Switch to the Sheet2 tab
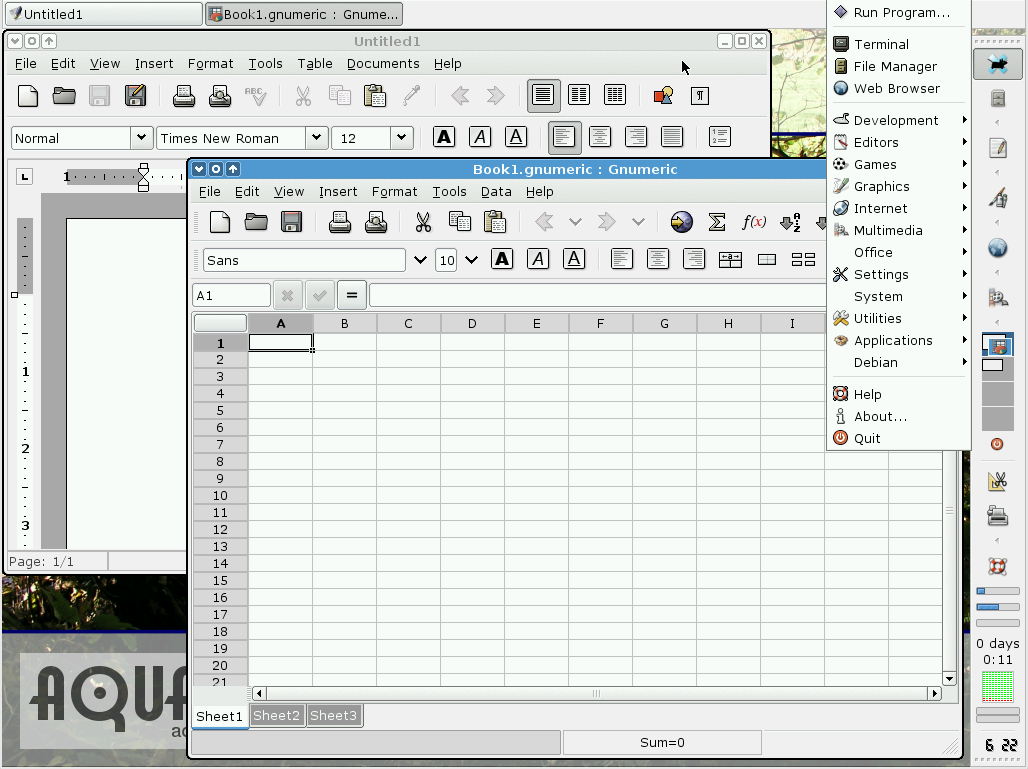1028x769 pixels. click(x=277, y=715)
